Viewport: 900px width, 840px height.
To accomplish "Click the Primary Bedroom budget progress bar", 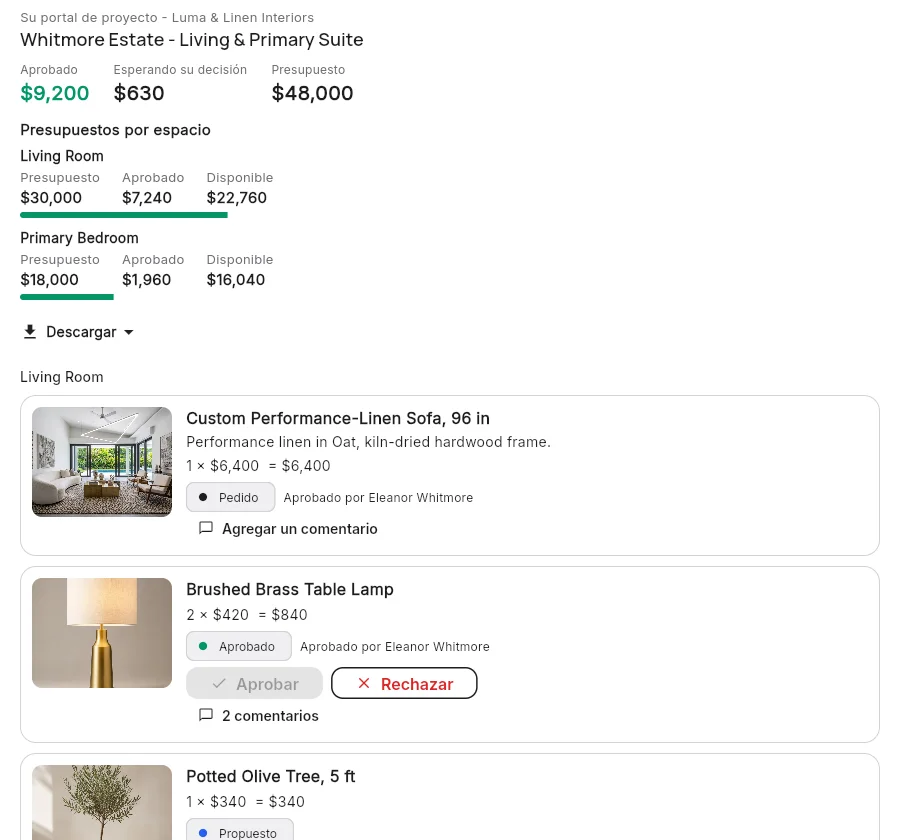I will click(x=67, y=297).
